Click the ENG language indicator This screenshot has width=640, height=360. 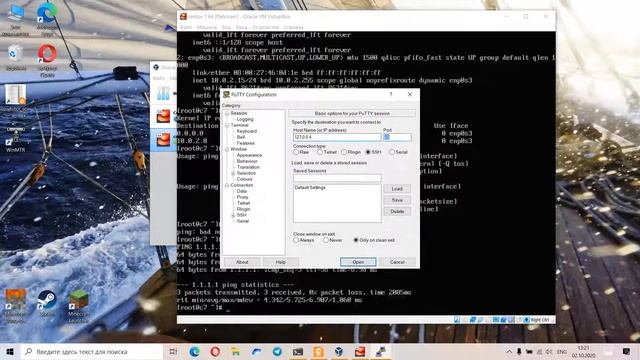562,351
